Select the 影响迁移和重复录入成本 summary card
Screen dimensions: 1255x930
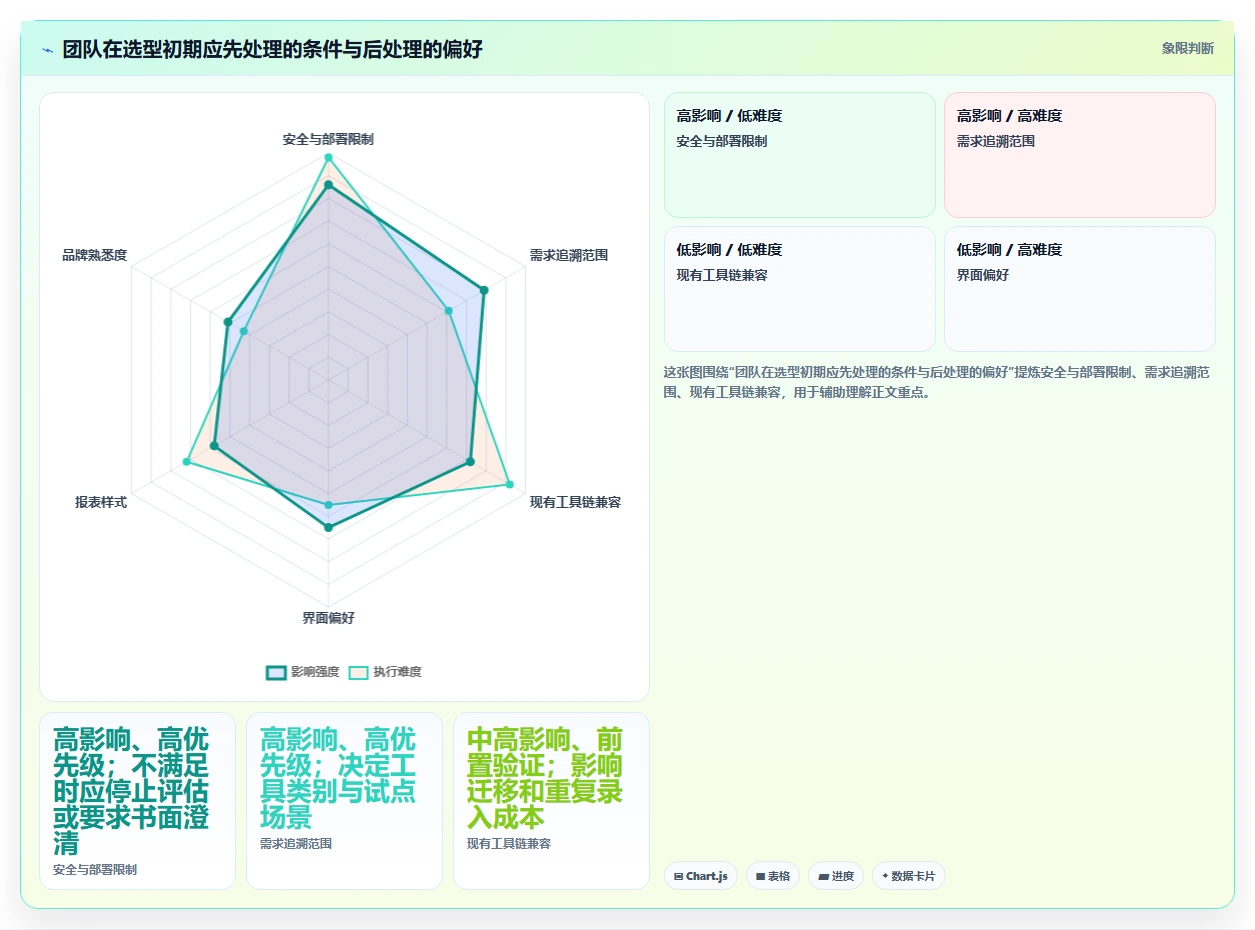click(551, 801)
